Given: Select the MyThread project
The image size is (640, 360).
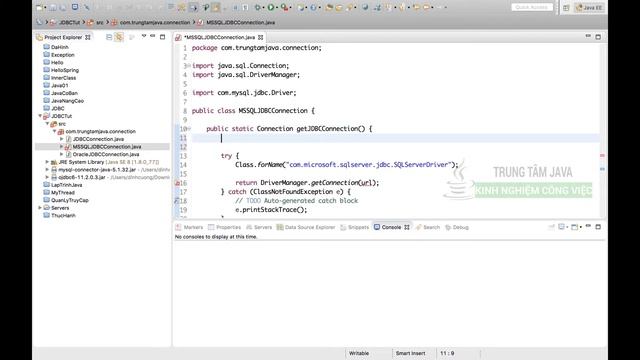Looking at the screenshot, I should pos(62,193).
